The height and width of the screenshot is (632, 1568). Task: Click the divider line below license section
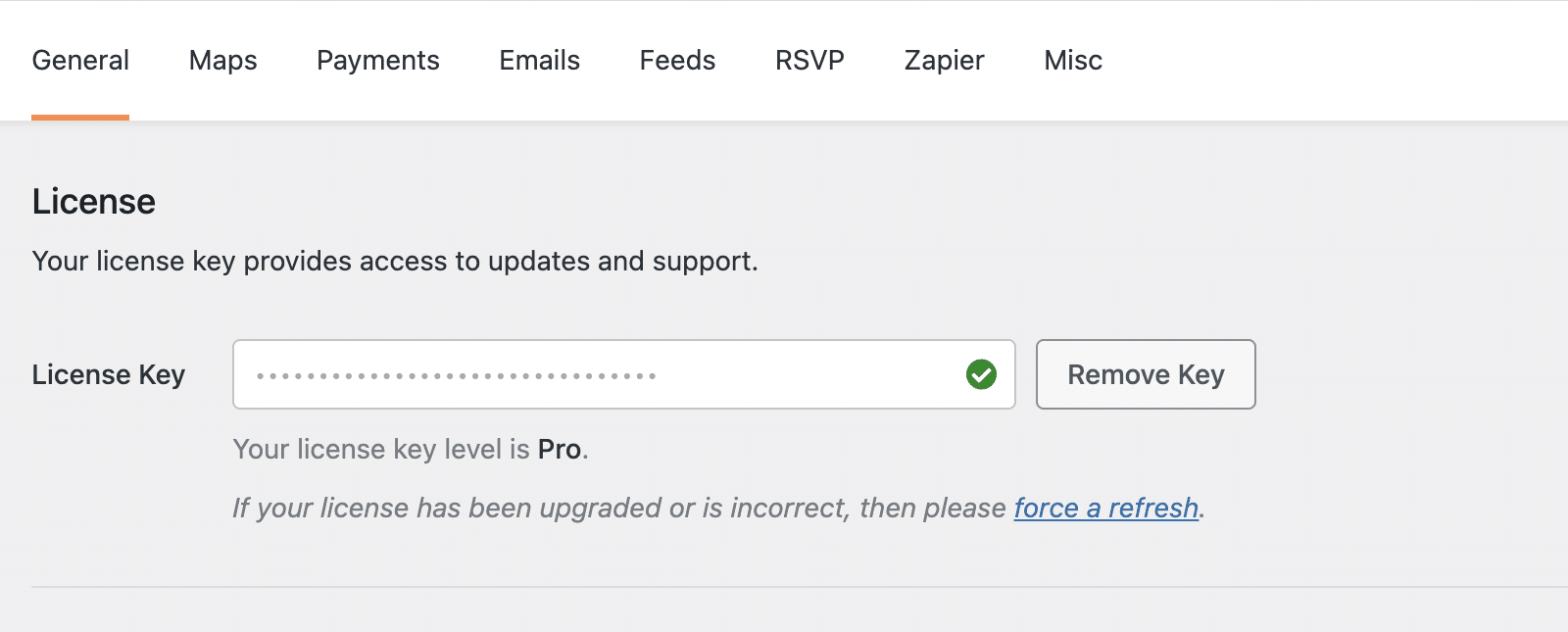click(x=784, y=585)
